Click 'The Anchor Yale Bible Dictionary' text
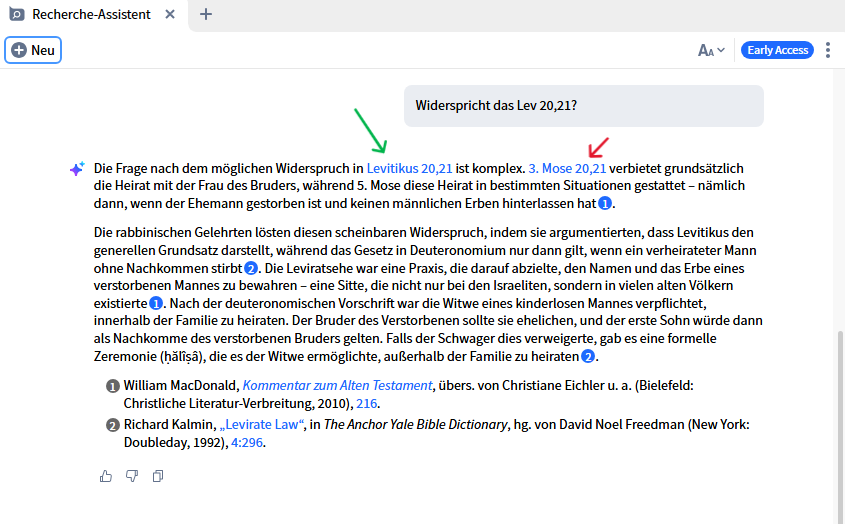The image size is (845, 524). pyautogui.click(x=415, y=424)
